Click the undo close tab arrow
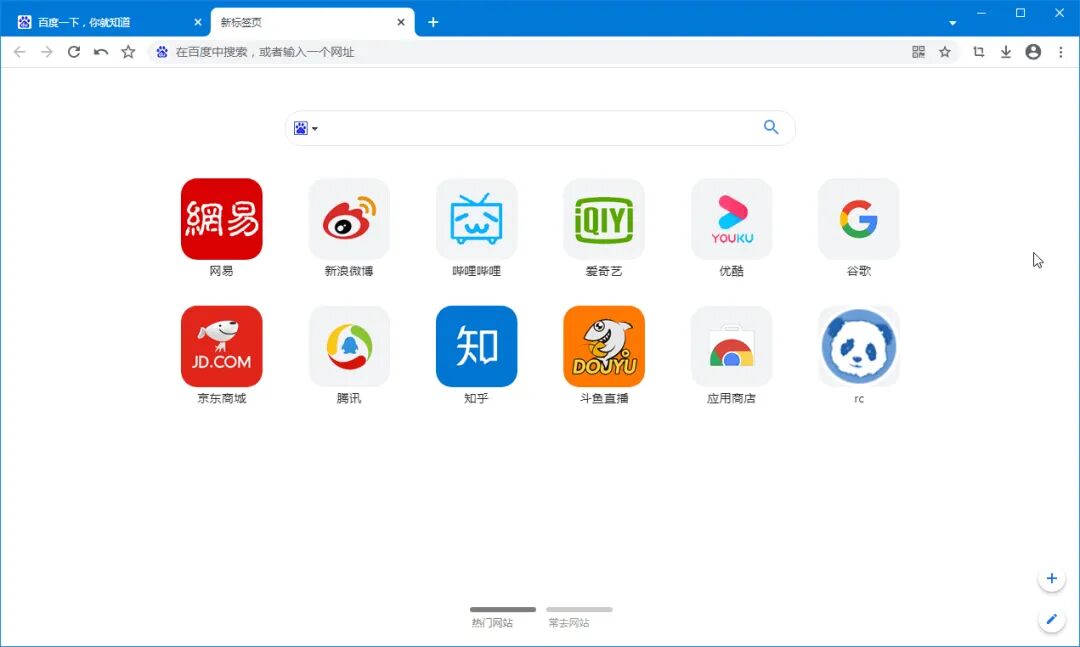 (101, 52)
